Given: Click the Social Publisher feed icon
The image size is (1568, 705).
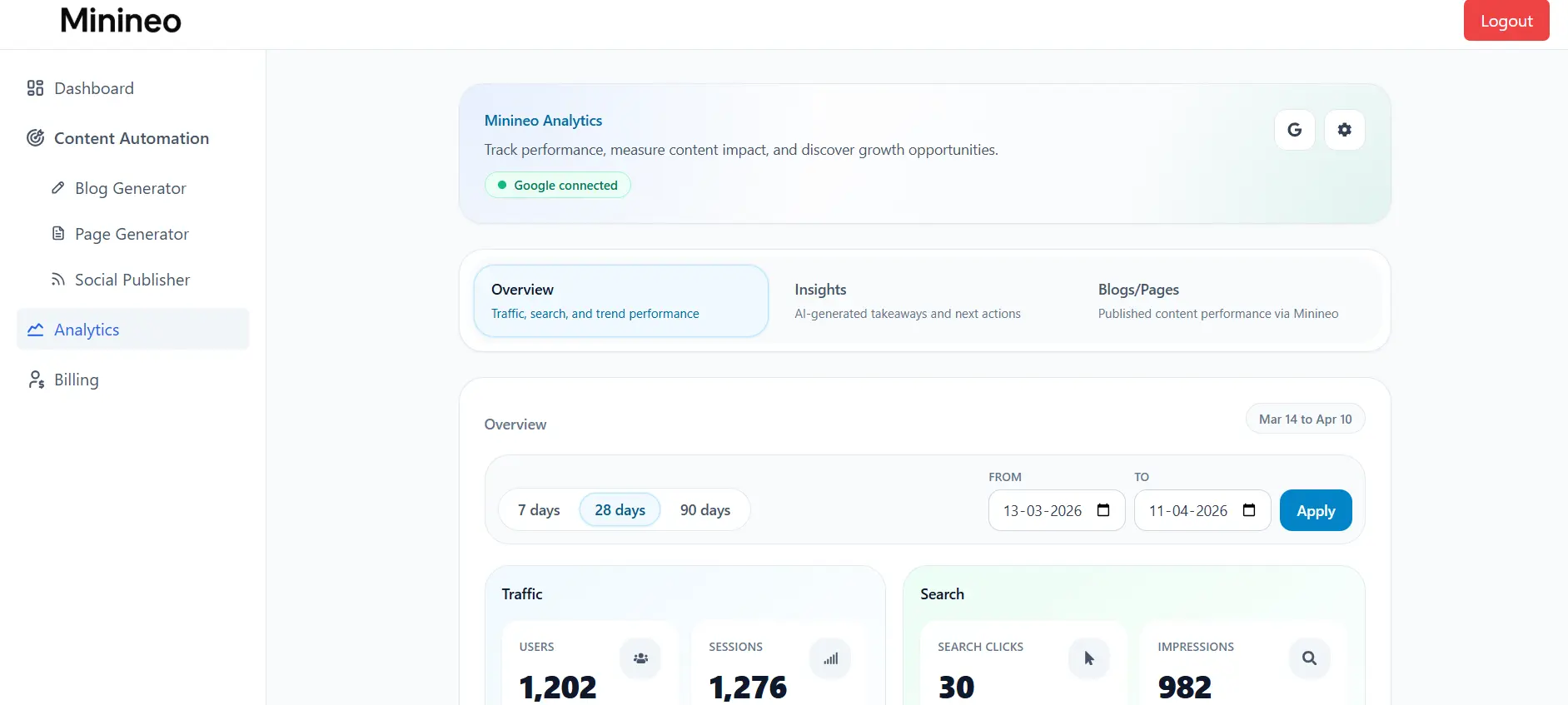Looking at the screenshot, I should coord(57,280).
